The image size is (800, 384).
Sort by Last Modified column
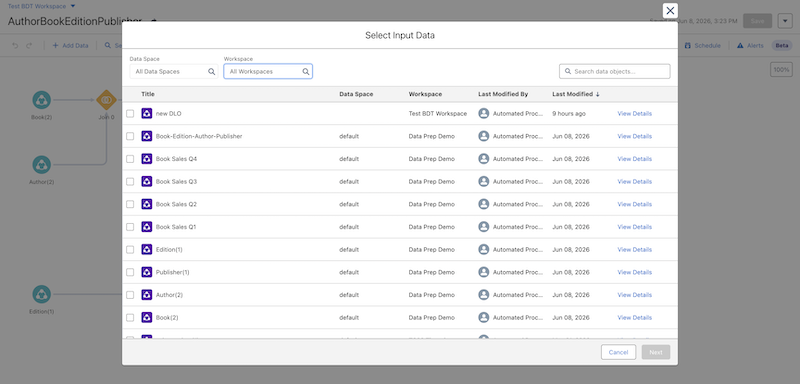point(576,94)
